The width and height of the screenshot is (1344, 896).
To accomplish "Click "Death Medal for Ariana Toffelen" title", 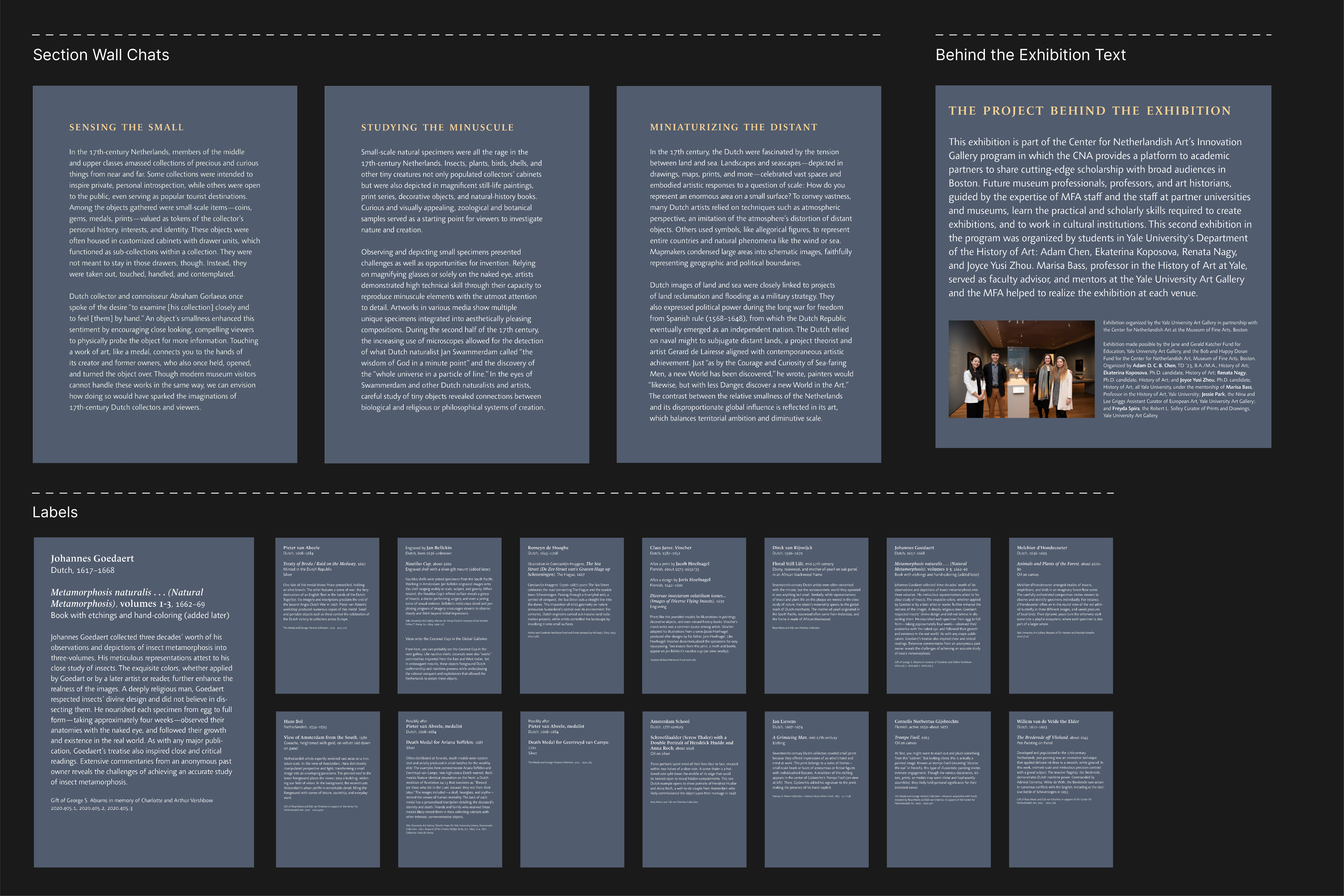I will pos(444,742).
